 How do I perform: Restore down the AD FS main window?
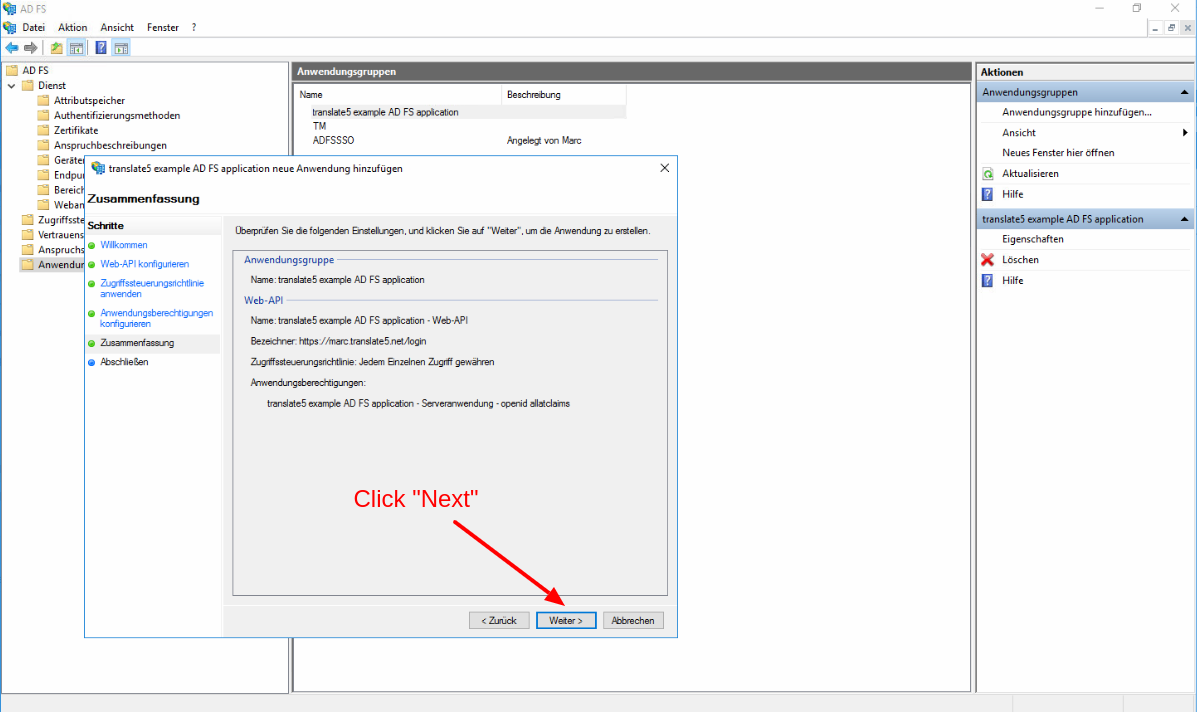pos(1137,8)
